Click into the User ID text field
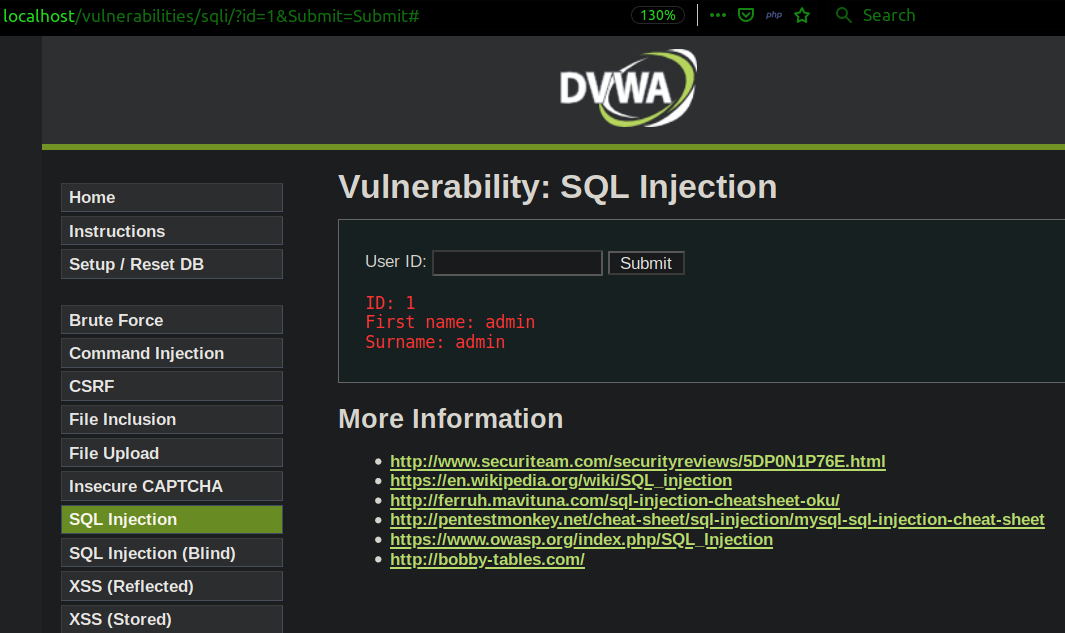Image resolution: width=1065 pixels, height=633 pixels. [x=517, y=263]
